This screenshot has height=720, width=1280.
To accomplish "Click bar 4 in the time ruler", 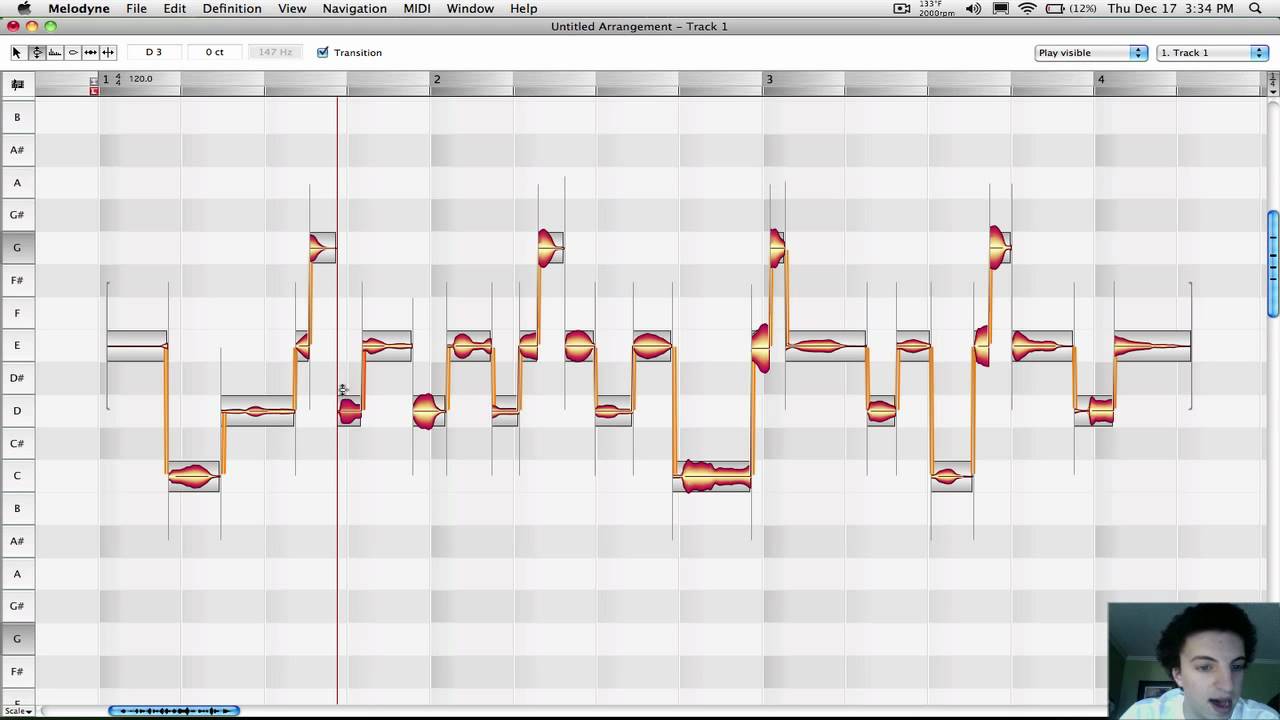I will (1101, 79).
